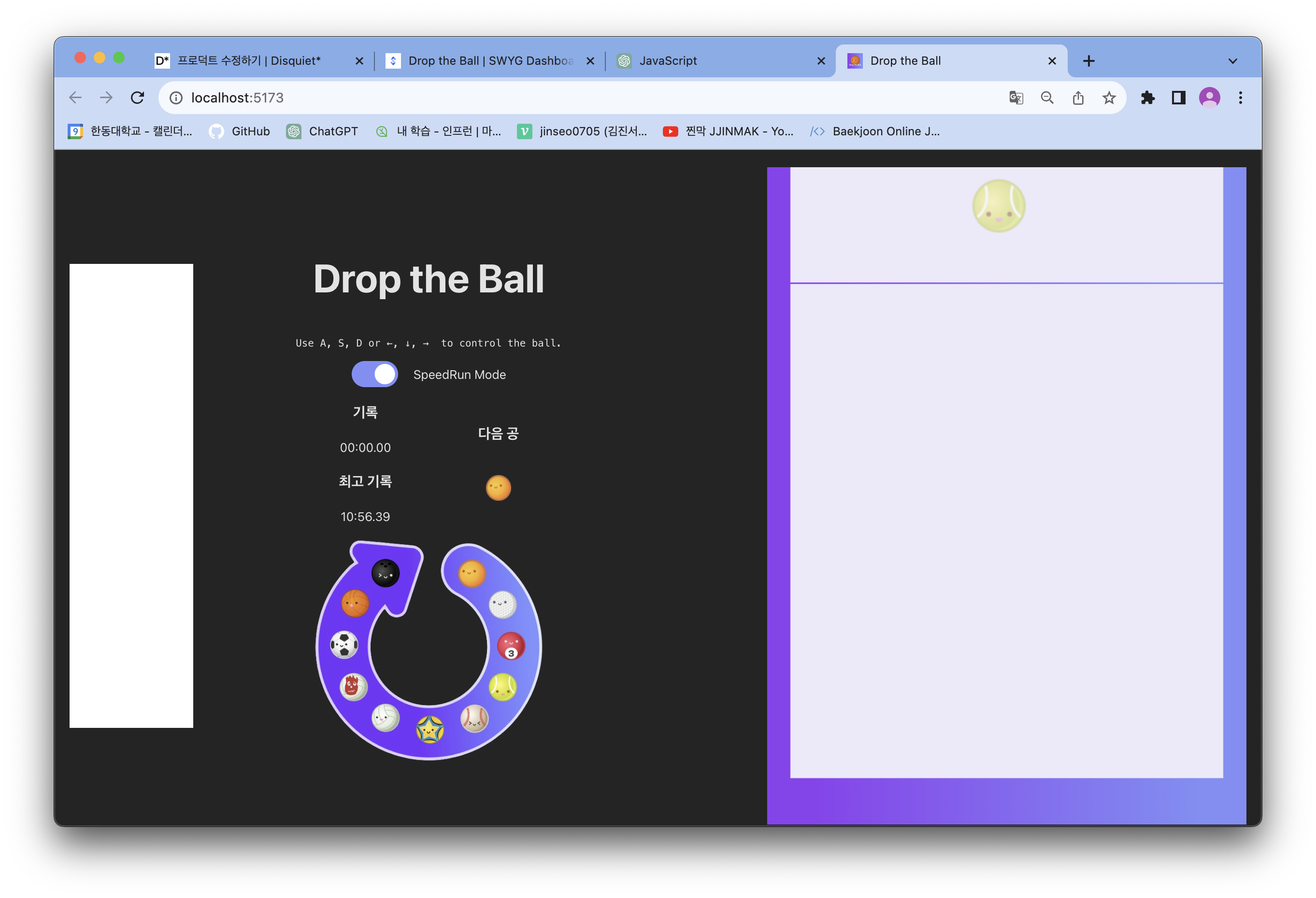The image size is (1316, 898).
Task: Click the 기록 label
Action: (x=365, y=412)
